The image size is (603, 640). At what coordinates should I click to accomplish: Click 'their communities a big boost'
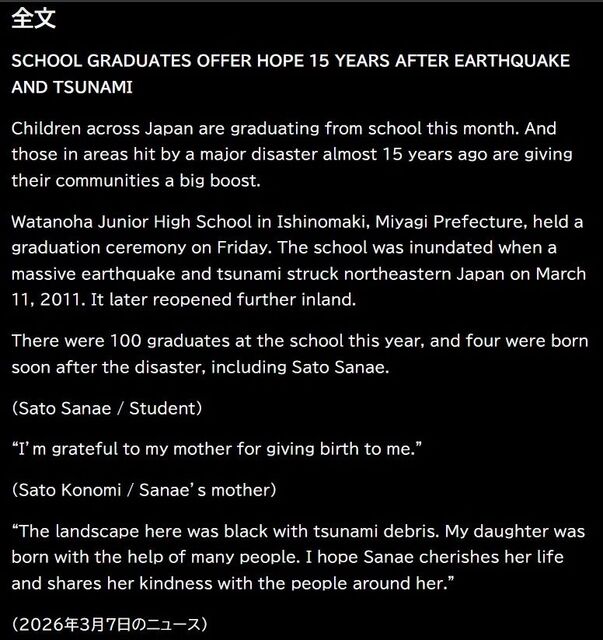click(135, 180)
